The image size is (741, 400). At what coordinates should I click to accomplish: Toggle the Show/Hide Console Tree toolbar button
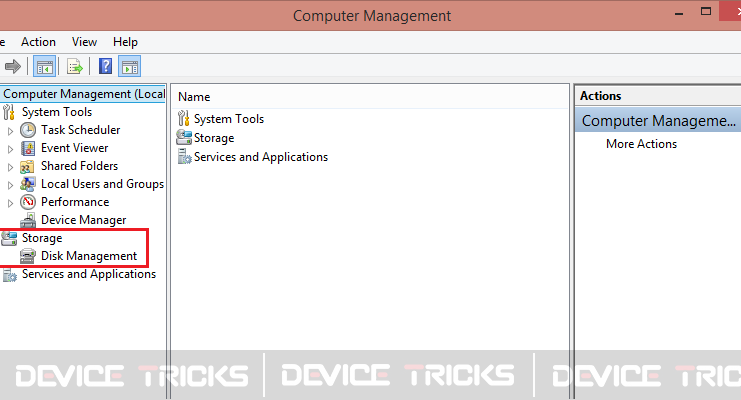coord(44,67)
